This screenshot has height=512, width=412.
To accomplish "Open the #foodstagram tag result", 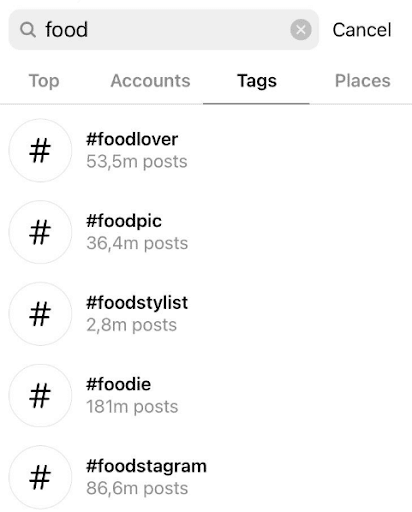I will [206, 477].
